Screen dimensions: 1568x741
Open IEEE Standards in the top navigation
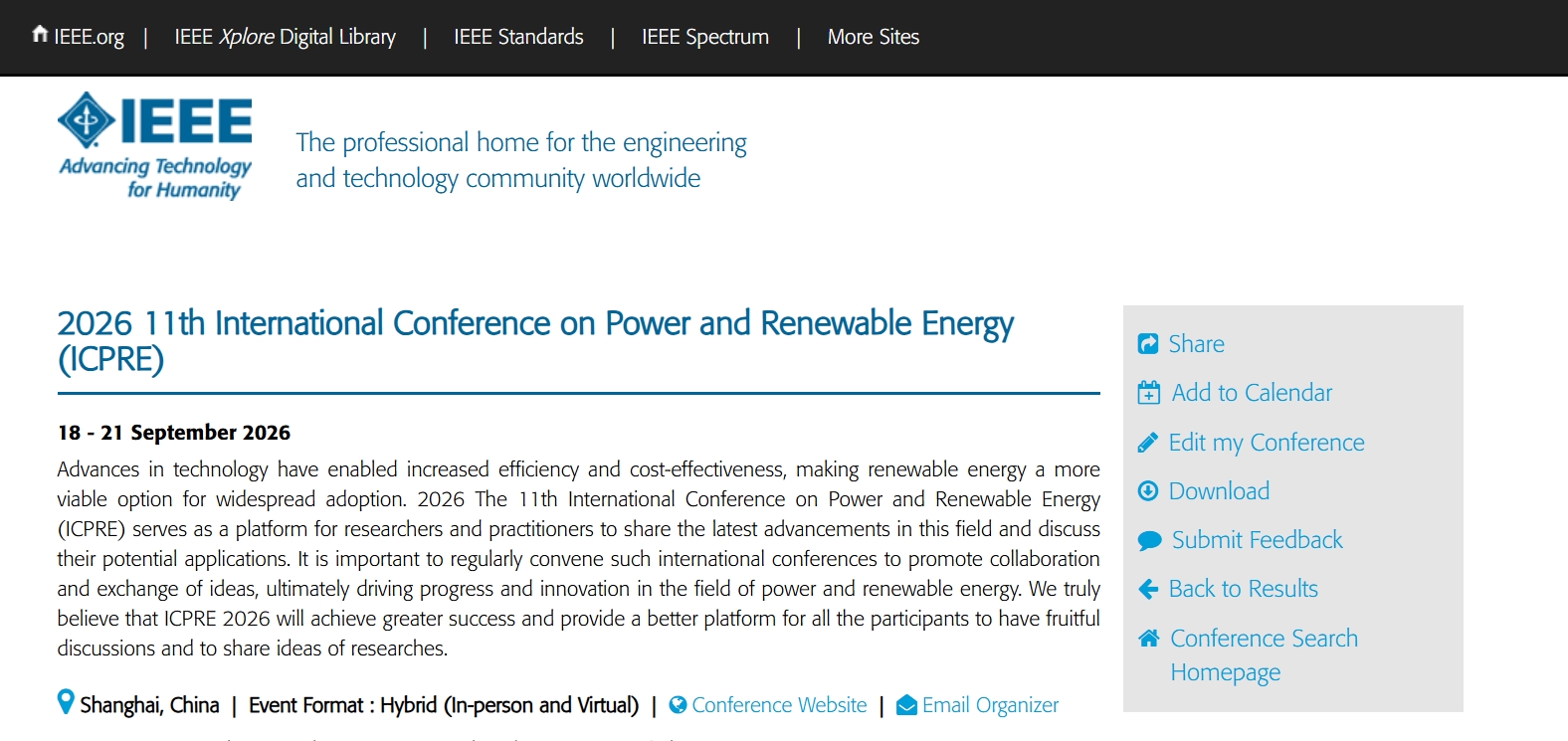[518, 37]
